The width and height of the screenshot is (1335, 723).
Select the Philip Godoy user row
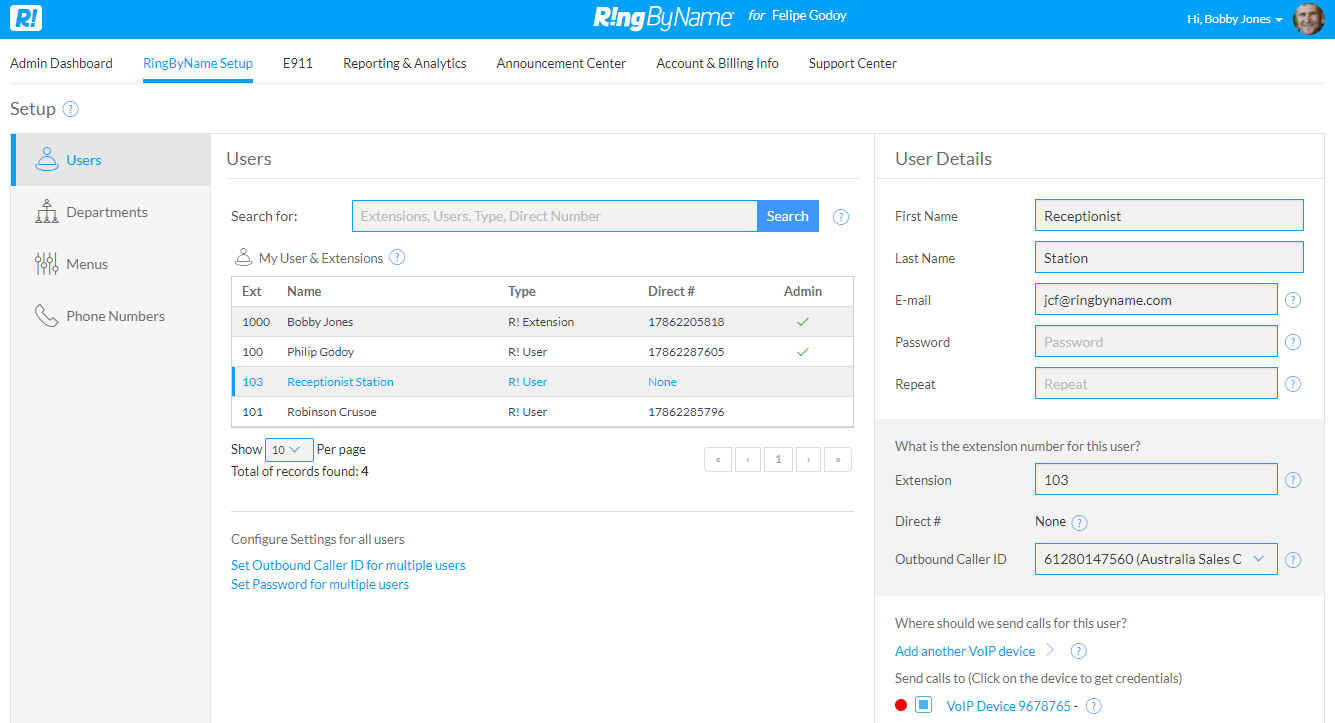point(543,352)
